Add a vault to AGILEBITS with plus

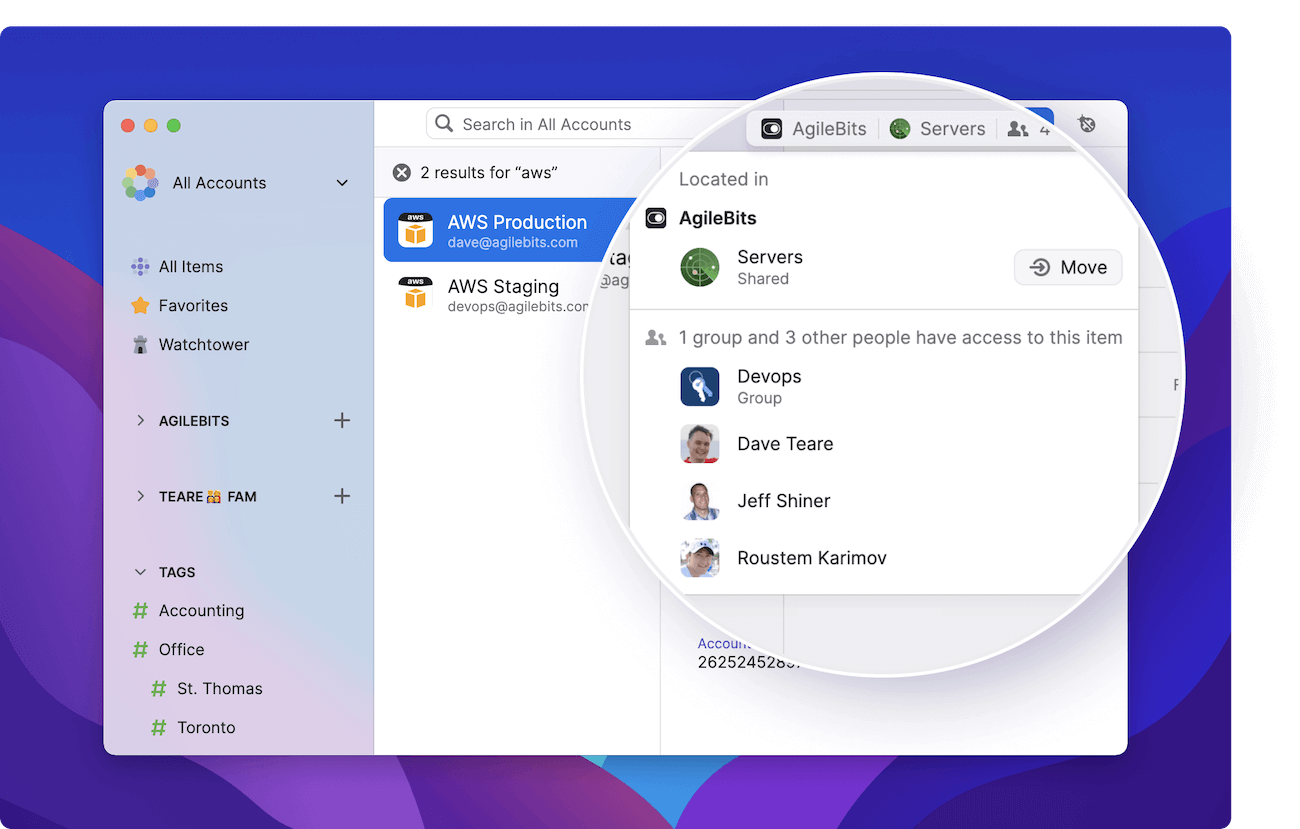pyautogui.click(x=342, y=421)
